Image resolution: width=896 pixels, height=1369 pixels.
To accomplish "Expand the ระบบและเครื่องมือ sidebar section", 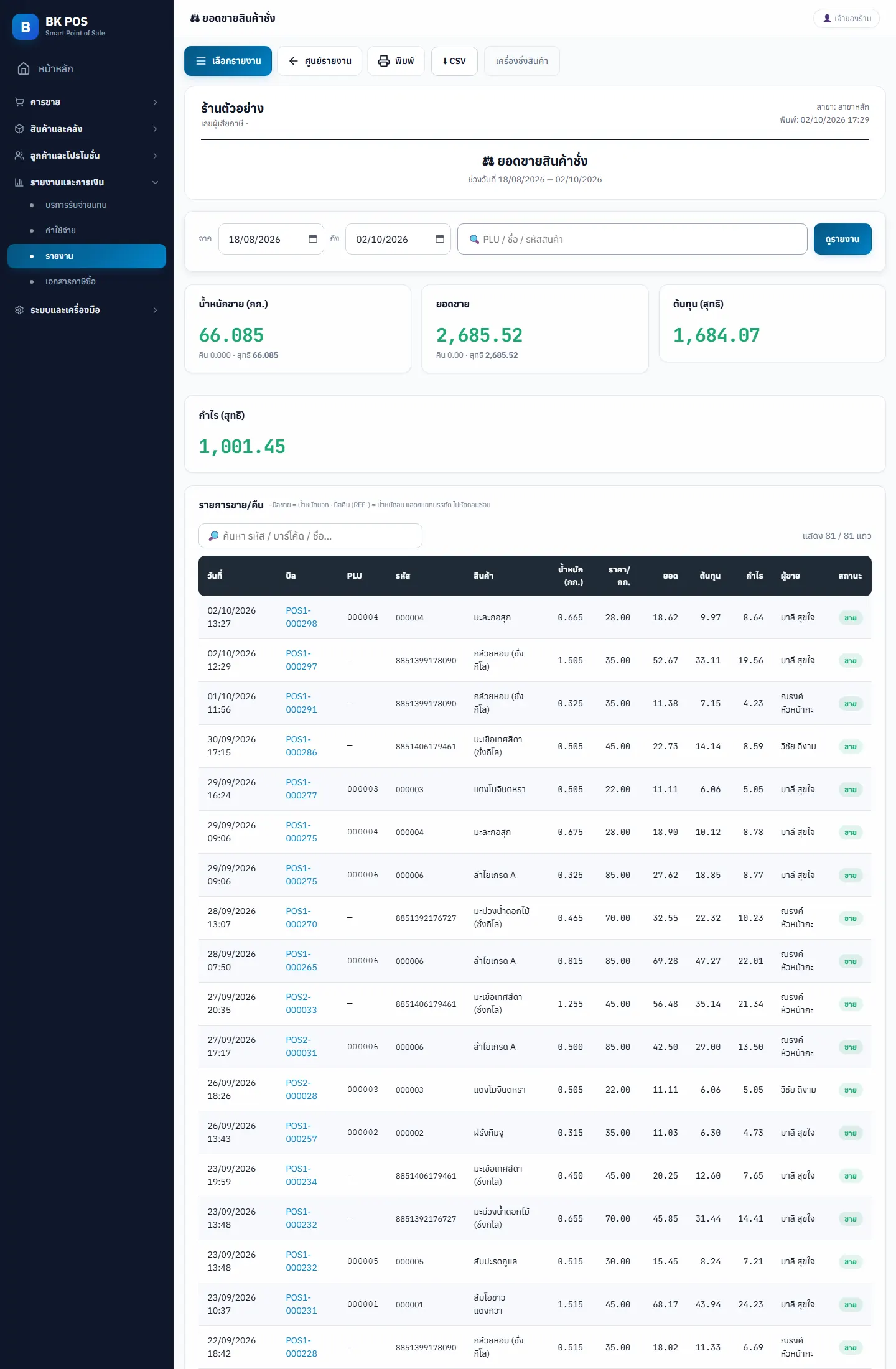I will [x=86, y=310].
